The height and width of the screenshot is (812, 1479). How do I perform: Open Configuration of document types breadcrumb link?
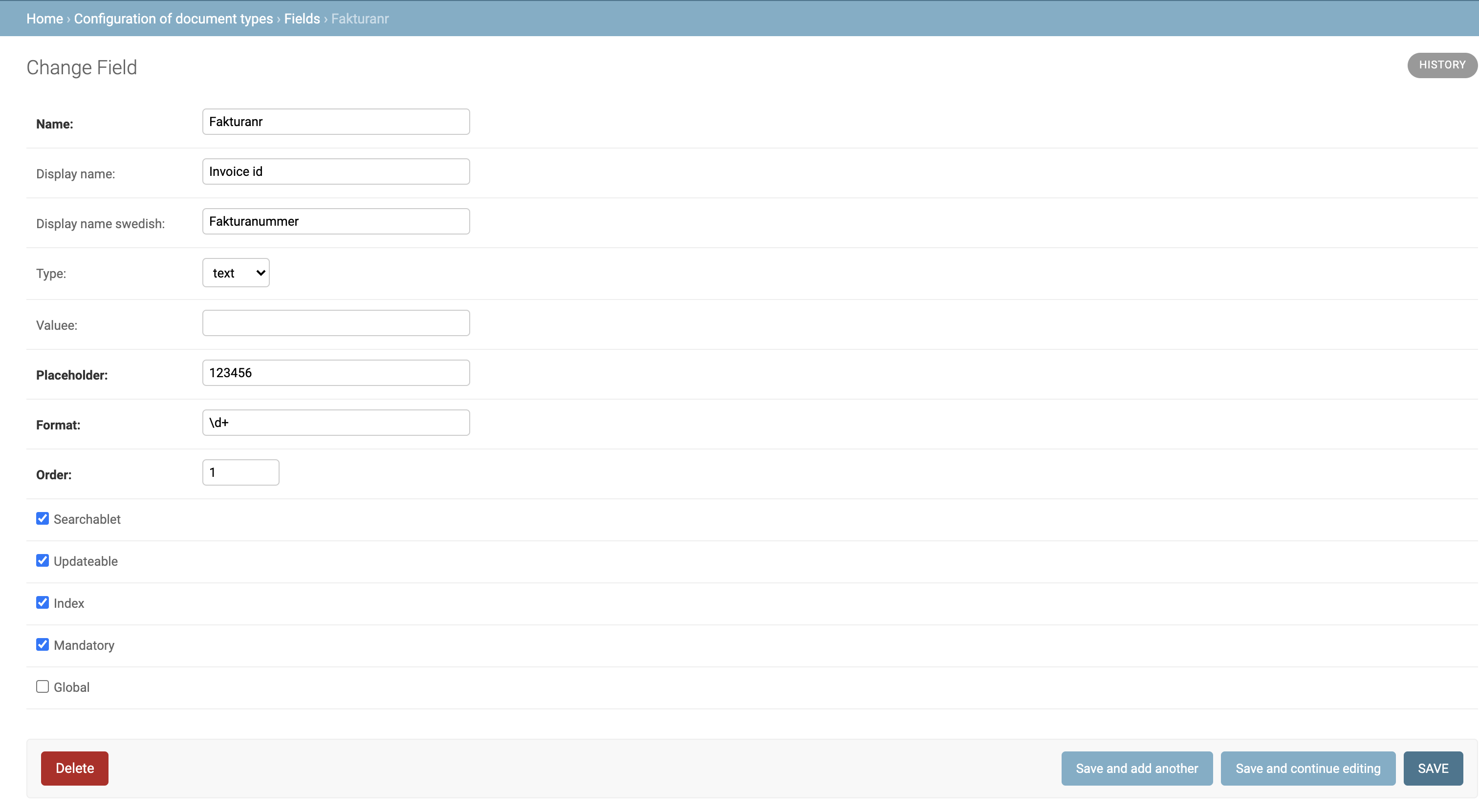coord(174,19)
